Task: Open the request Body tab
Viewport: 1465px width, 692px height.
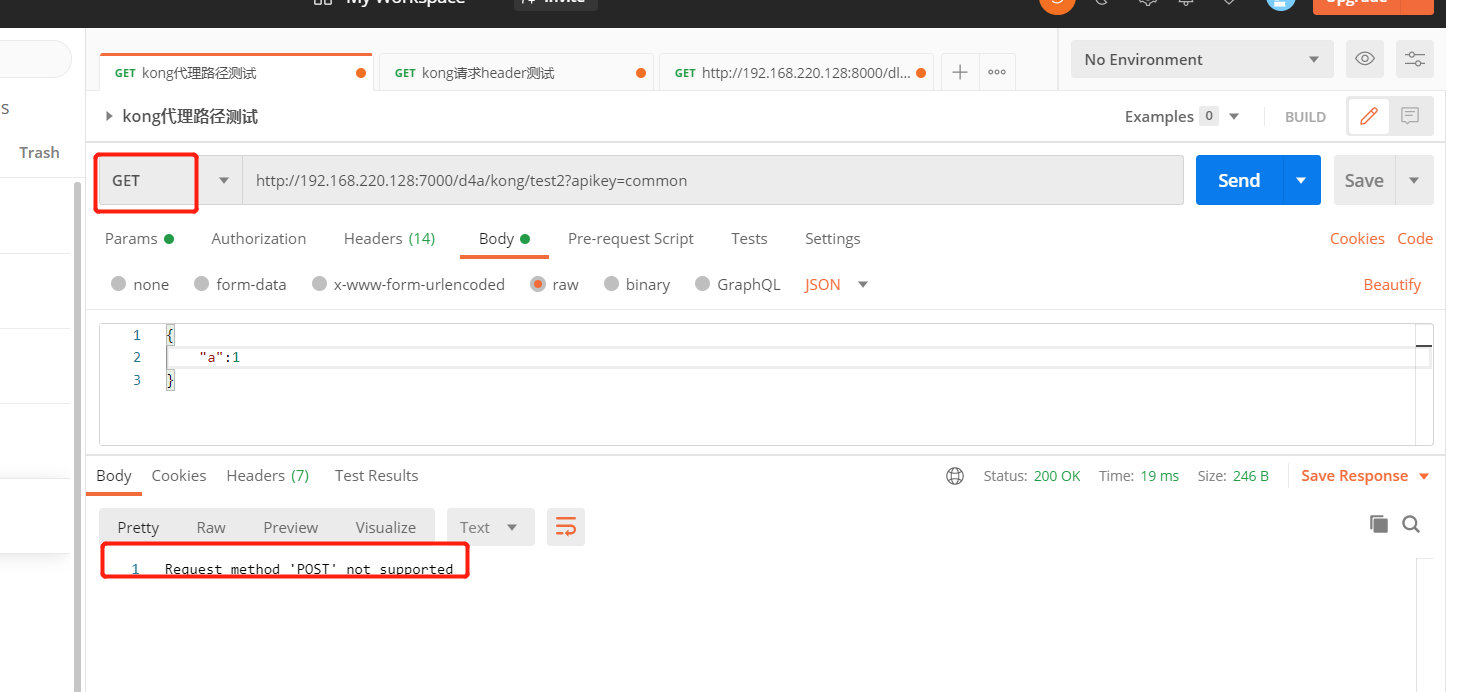Action: [504, 238]
